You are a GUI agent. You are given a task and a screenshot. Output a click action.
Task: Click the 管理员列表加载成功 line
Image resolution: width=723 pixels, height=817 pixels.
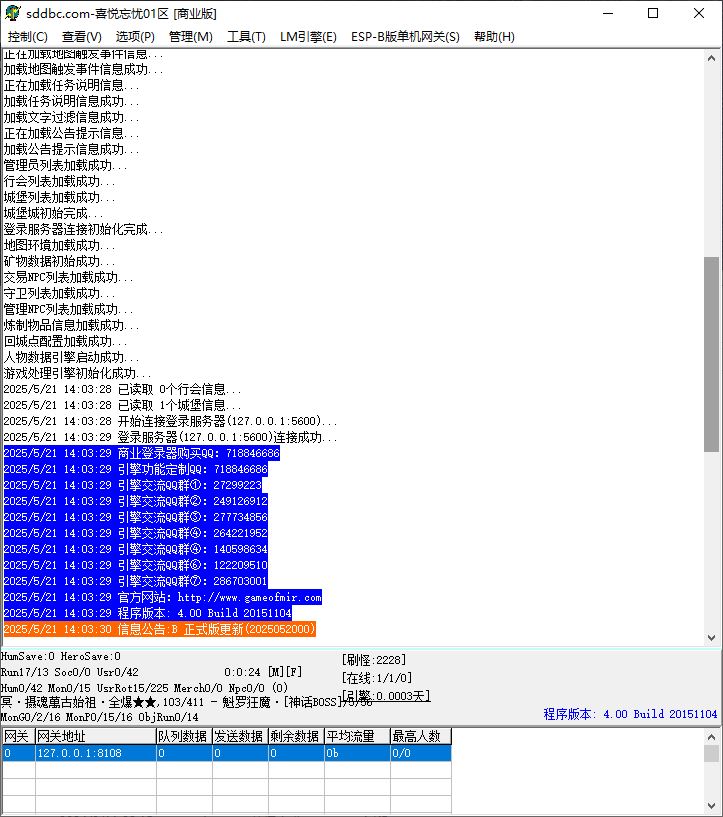coord(65,165)
